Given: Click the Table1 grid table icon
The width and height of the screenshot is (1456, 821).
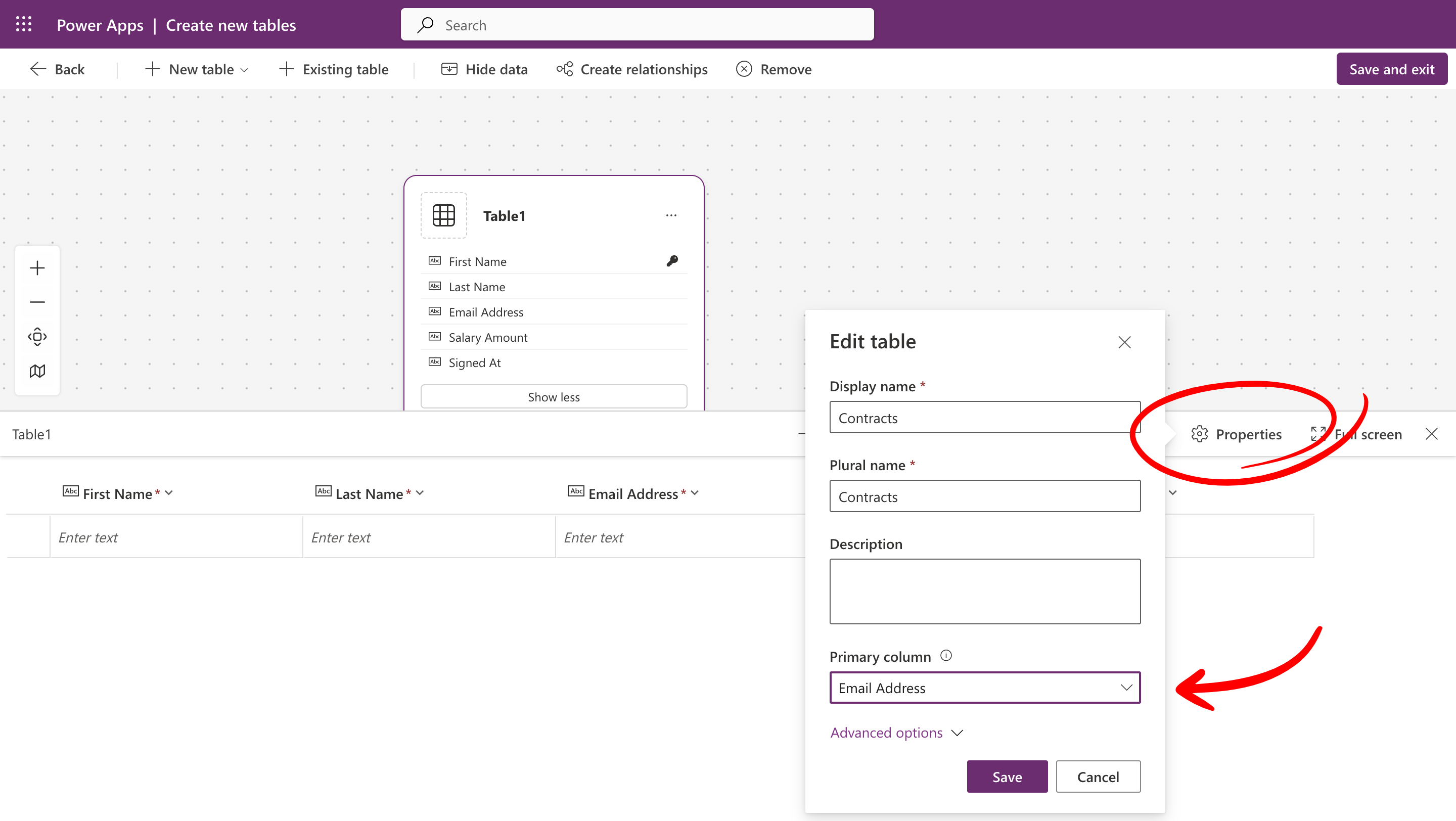Looking at the screenshot, I should coord(444,215).
